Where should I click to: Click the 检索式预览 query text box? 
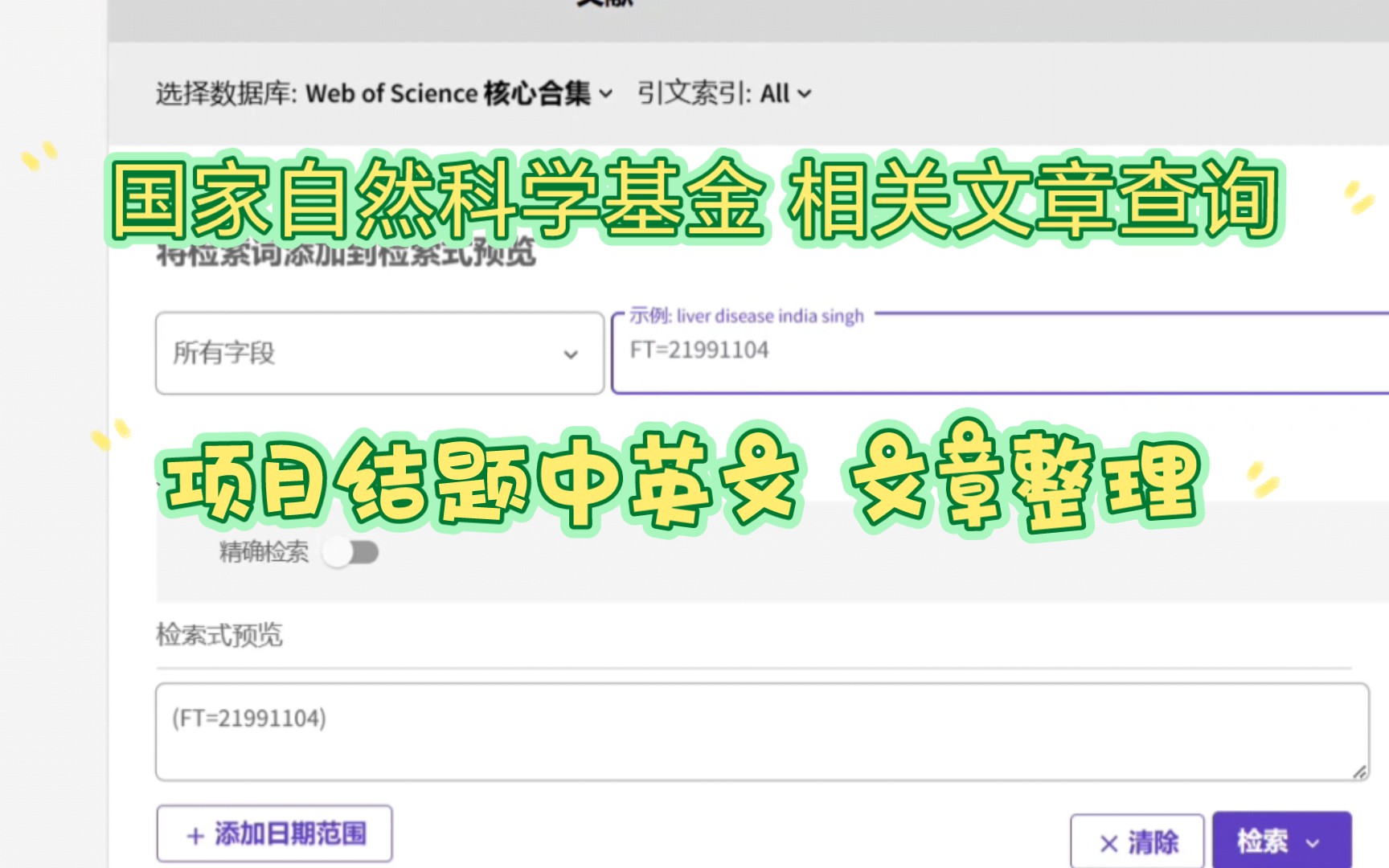pyautogui.click(x=762, y=731)
